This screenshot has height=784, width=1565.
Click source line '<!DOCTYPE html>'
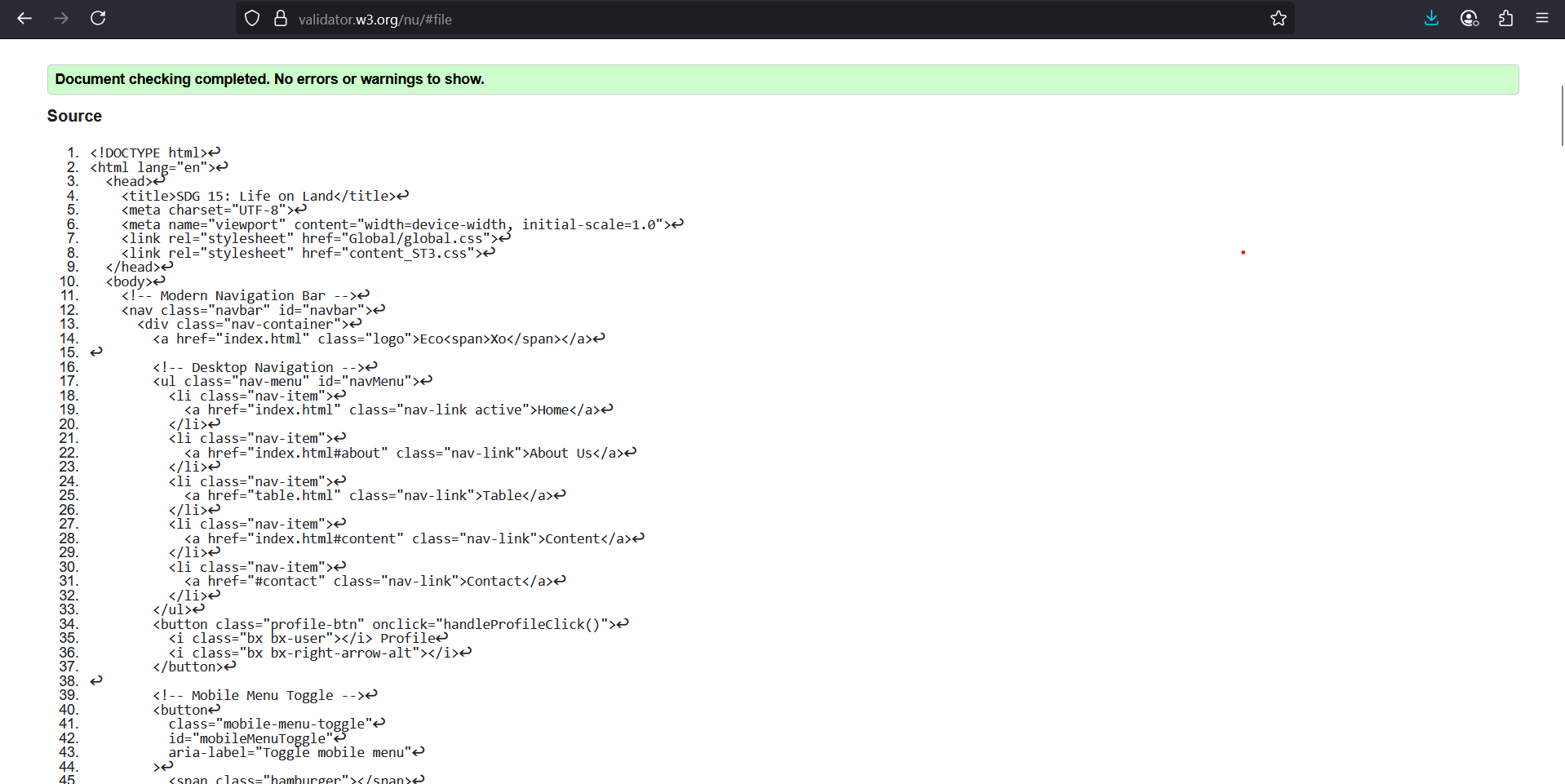(155, 153)
